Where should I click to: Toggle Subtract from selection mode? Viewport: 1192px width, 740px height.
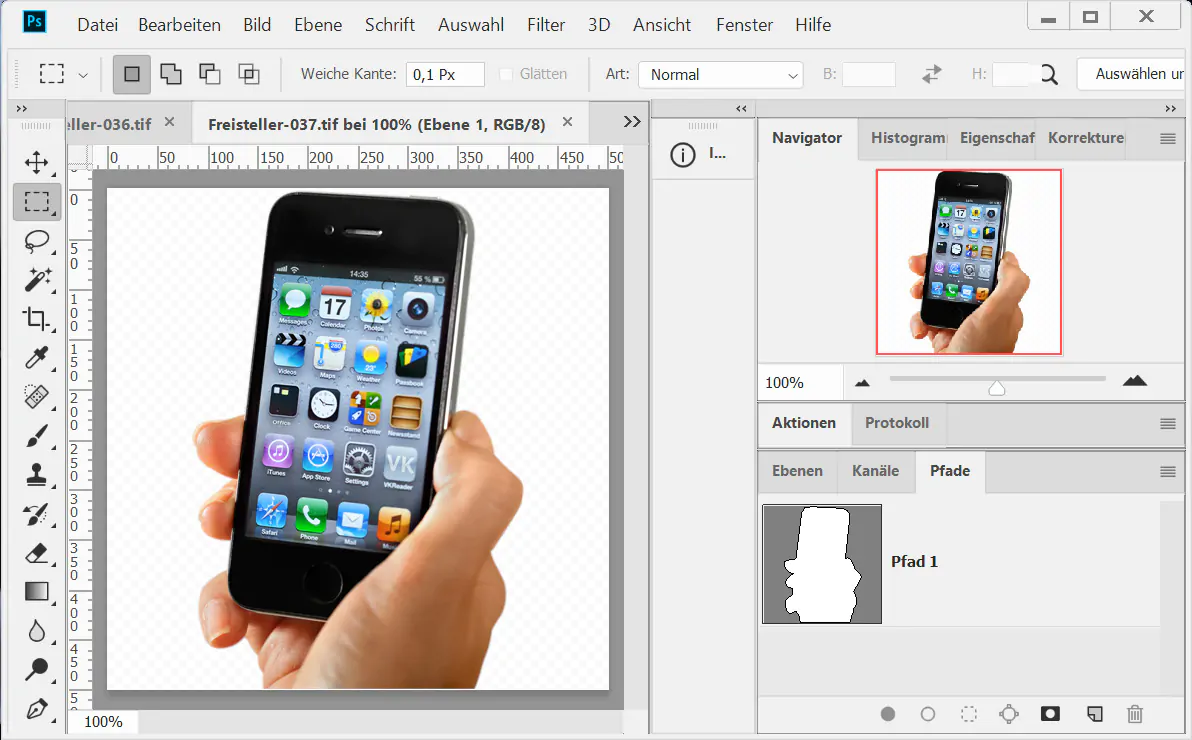point(209,74)
